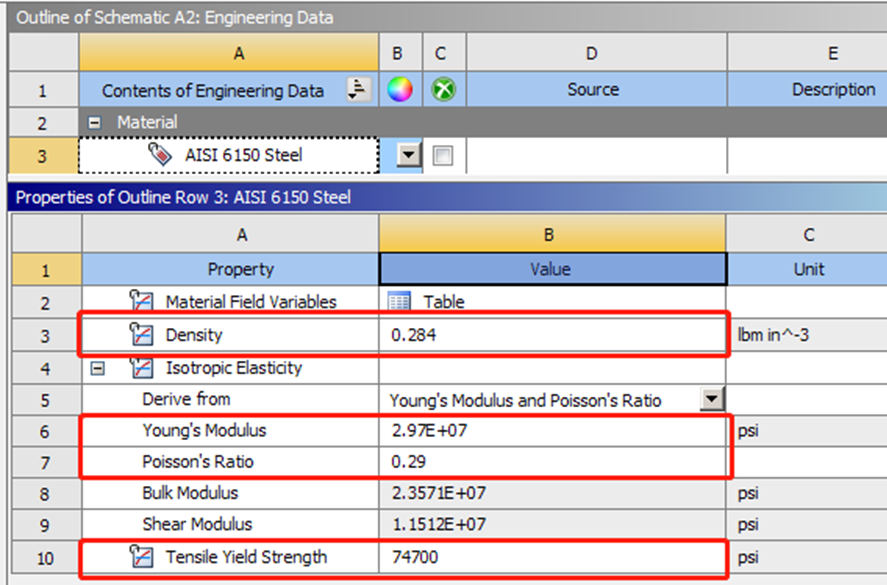The width and height of the screenshot is (887, 585).
Task: Click the Shear Modulus property label
Action: 197,523
